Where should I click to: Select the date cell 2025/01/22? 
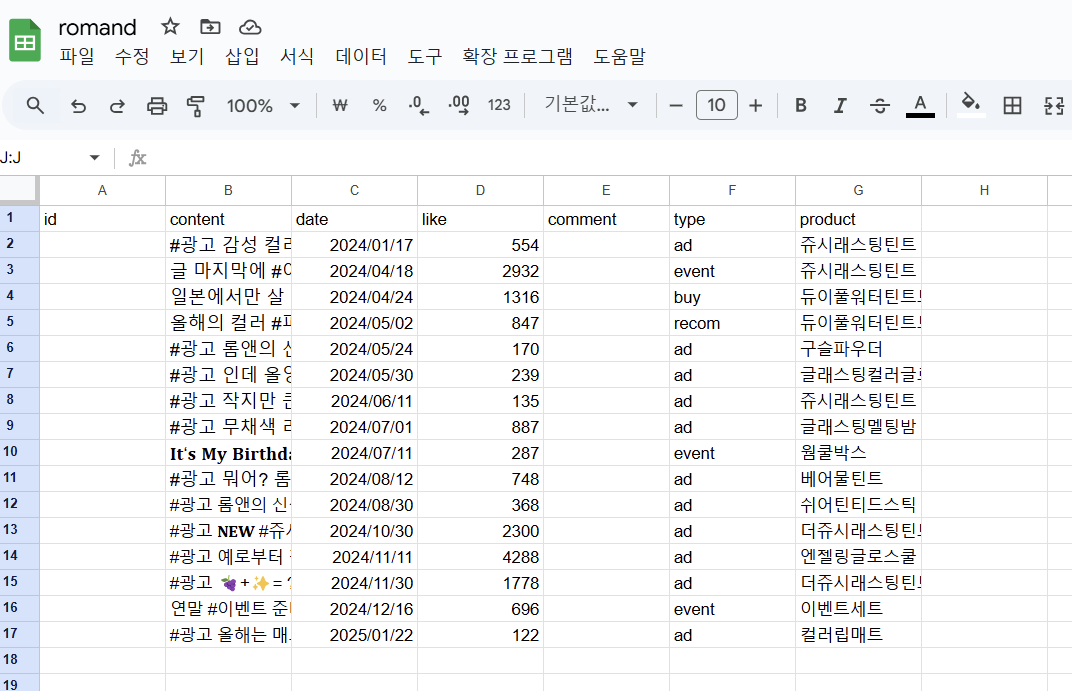tap(354, 634)
